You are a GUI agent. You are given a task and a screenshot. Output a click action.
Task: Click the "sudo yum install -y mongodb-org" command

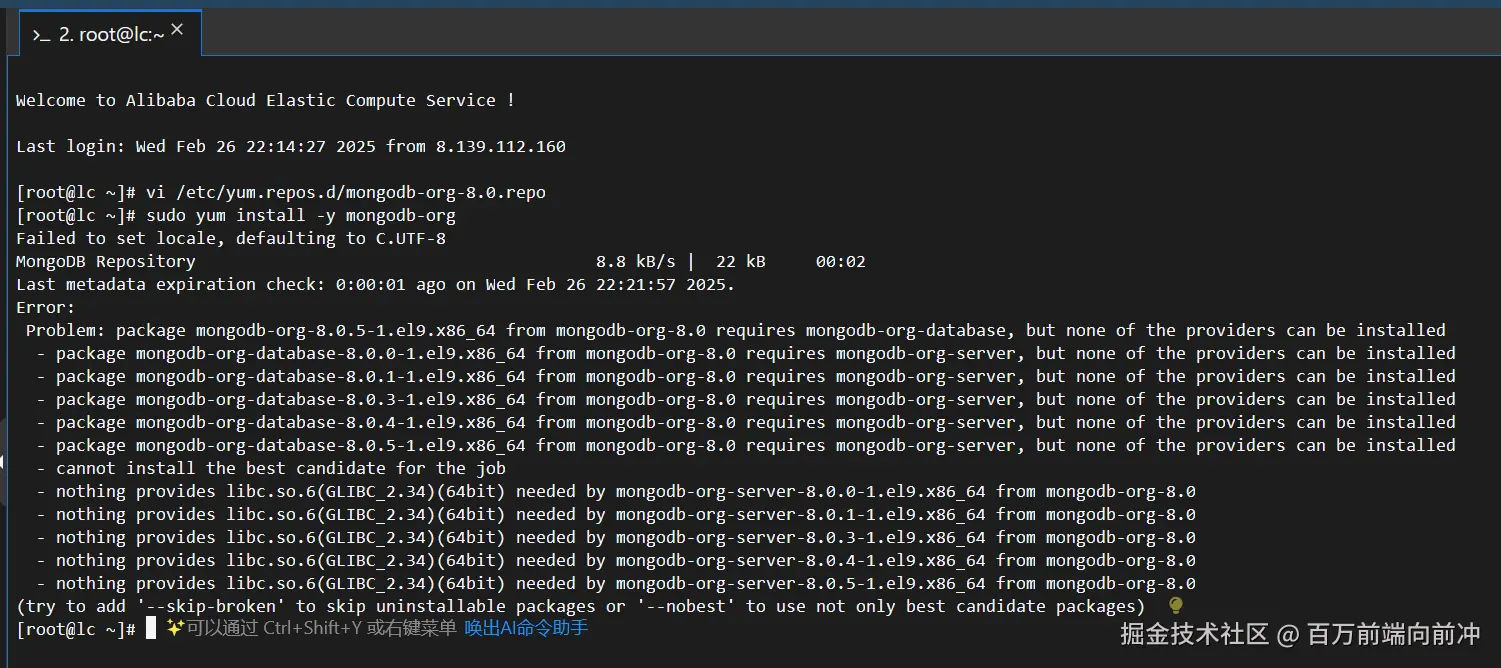click(x=300, y=215)
